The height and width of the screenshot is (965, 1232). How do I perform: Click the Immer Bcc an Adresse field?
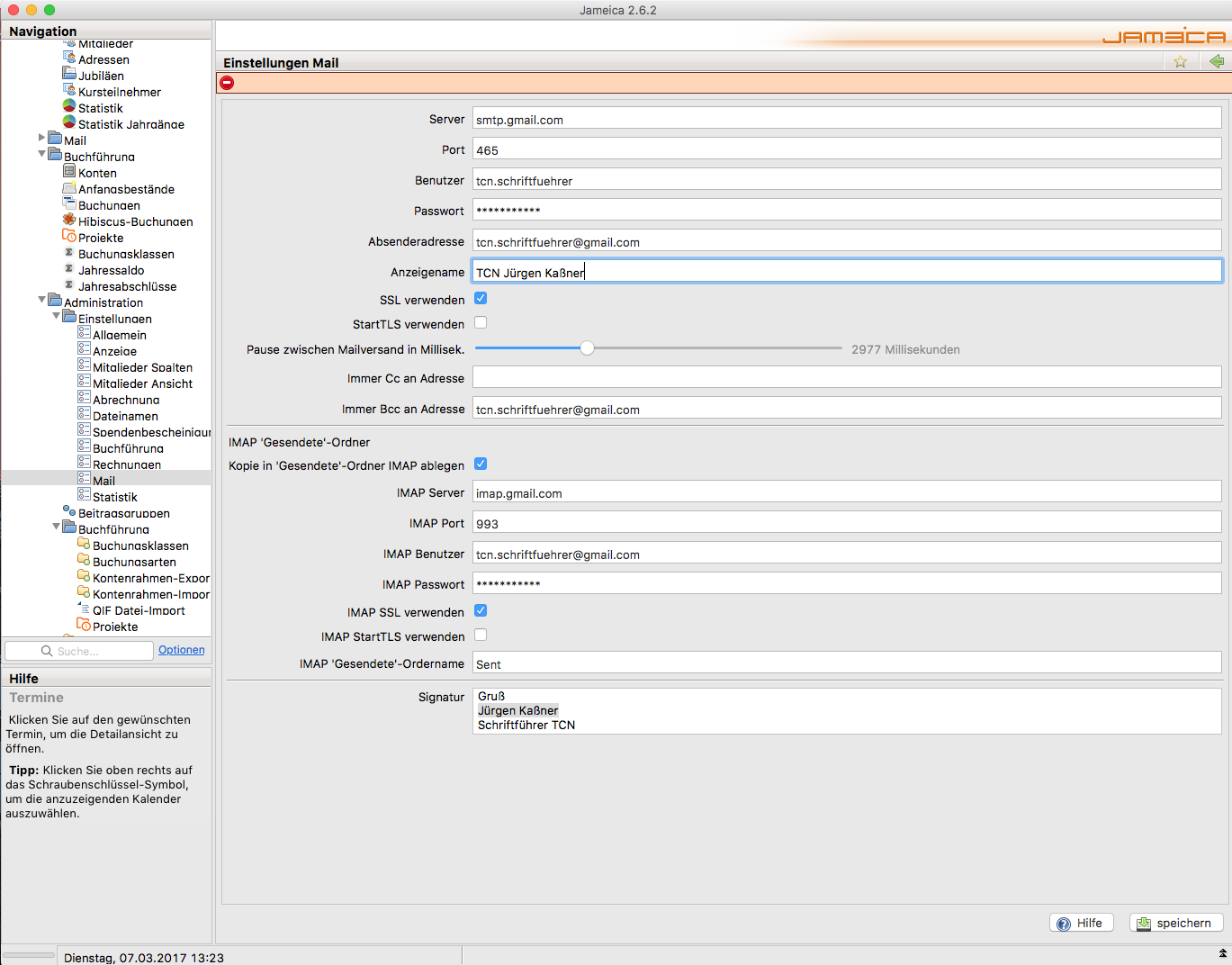pos(847,409)
